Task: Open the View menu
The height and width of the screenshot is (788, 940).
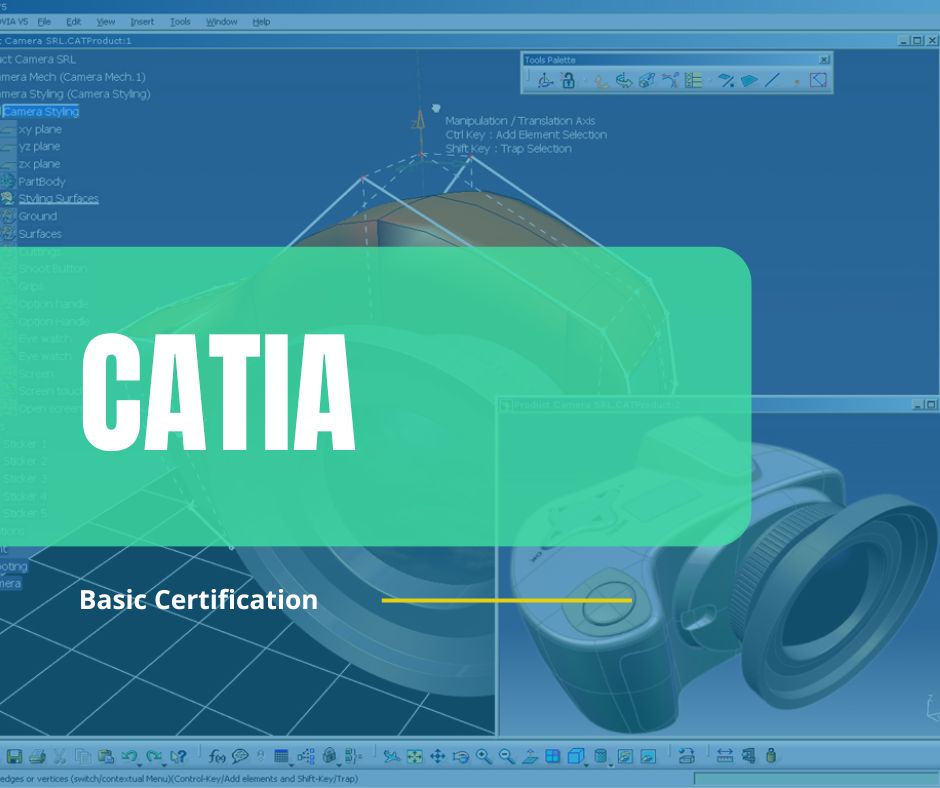Action: click(106, 22)
